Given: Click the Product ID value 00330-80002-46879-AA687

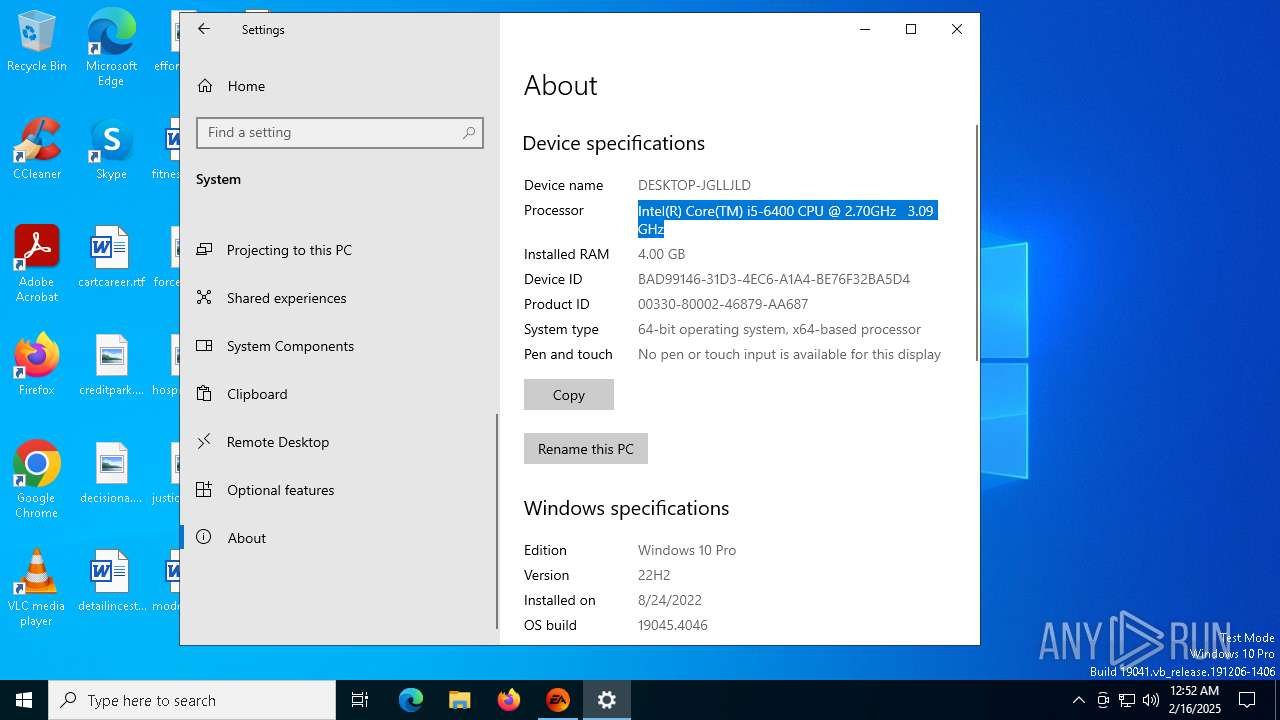Looking at the screenshot, I should [723, 304].
